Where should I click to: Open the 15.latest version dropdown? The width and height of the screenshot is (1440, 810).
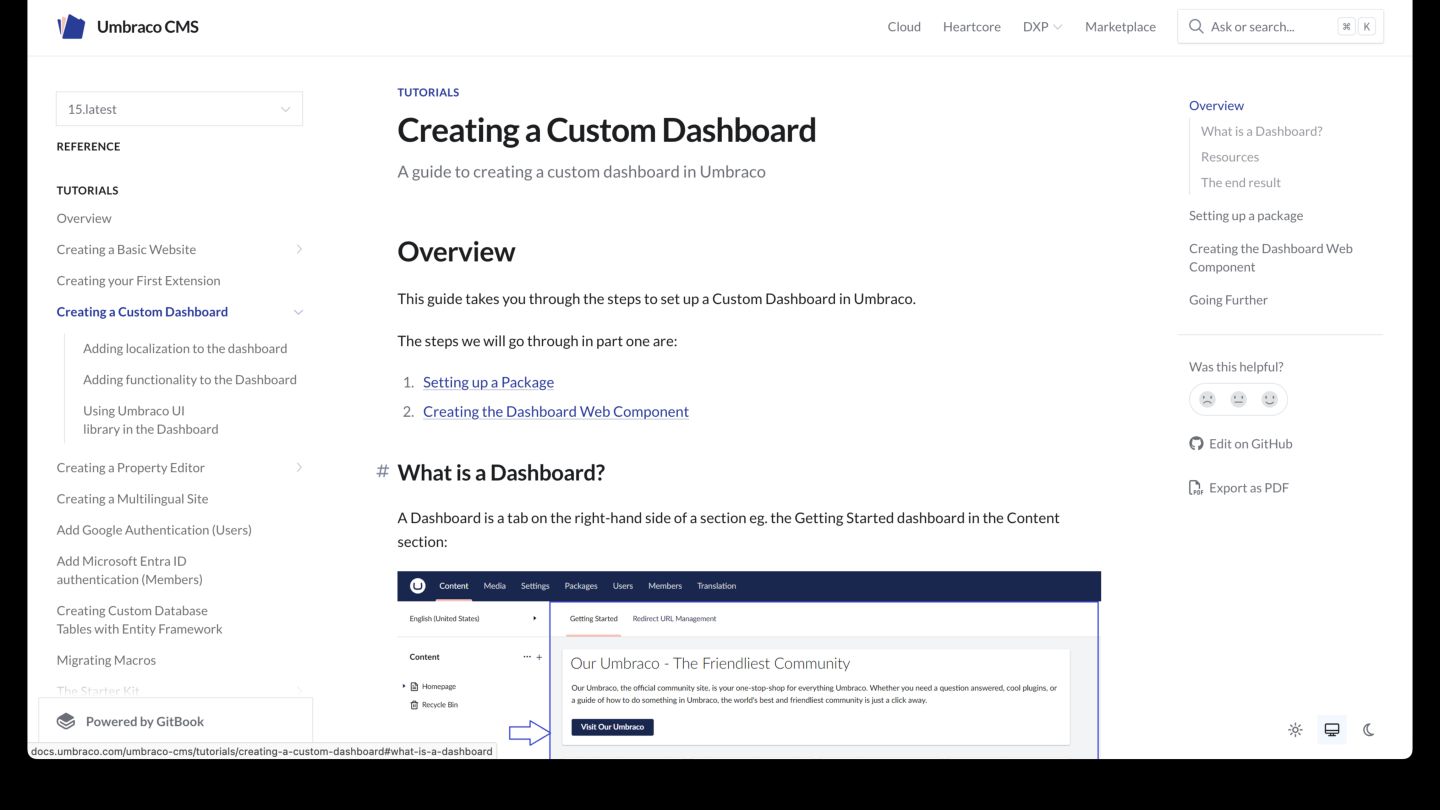pyautogui.click(x=179, y=109)
